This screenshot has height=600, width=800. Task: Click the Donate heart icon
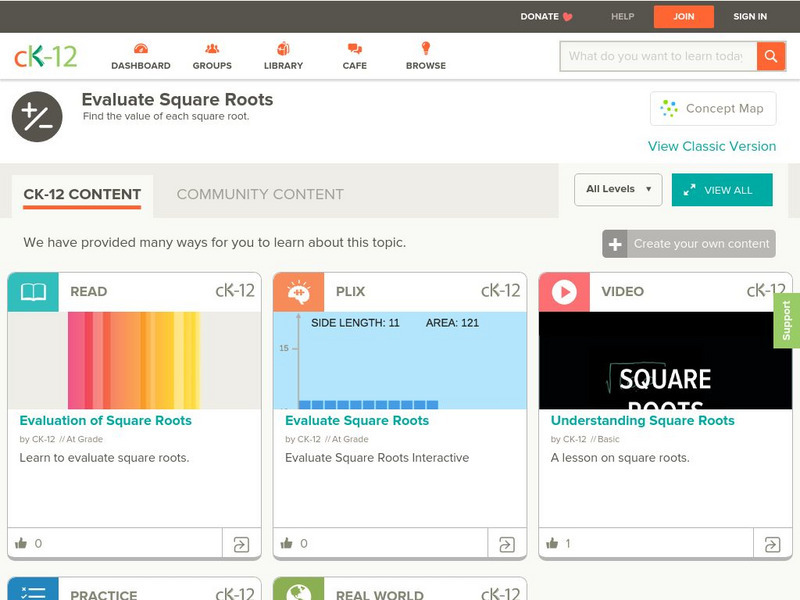pyautogui.click(x=568, y=17)
